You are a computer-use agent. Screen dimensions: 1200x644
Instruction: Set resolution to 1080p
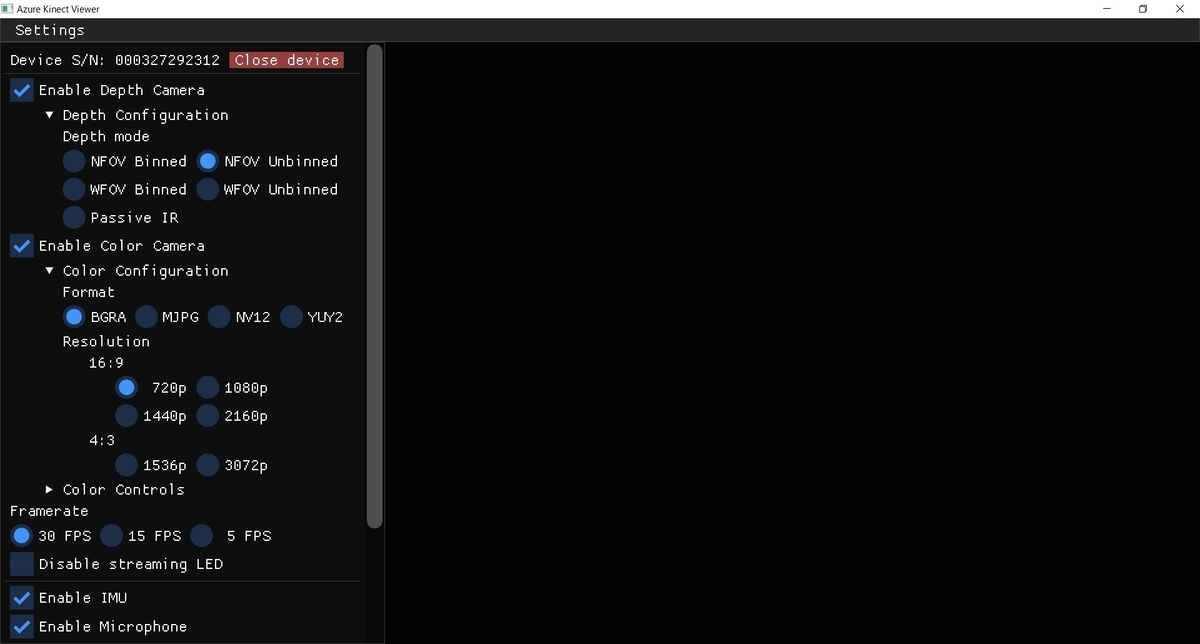click(208, 387)
